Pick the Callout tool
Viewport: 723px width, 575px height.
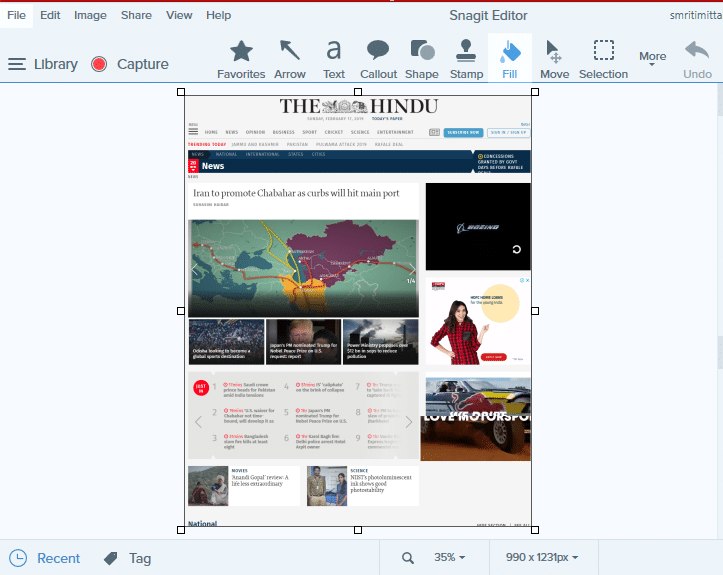[378, 59]
